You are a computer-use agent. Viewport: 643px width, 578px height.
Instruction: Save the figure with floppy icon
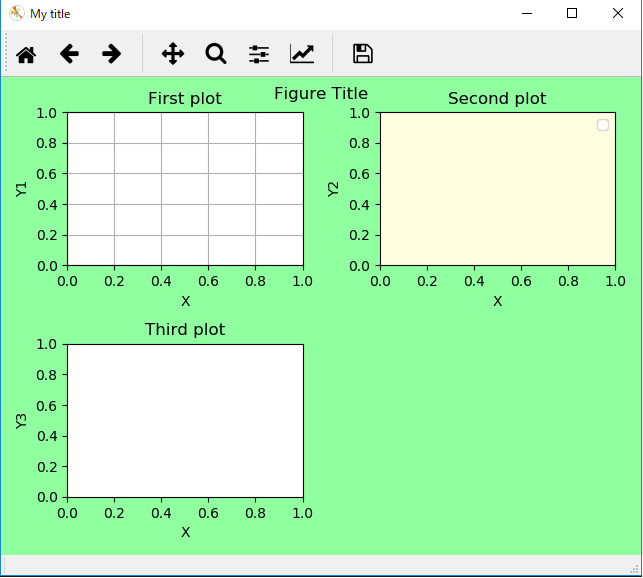point(363,54)
